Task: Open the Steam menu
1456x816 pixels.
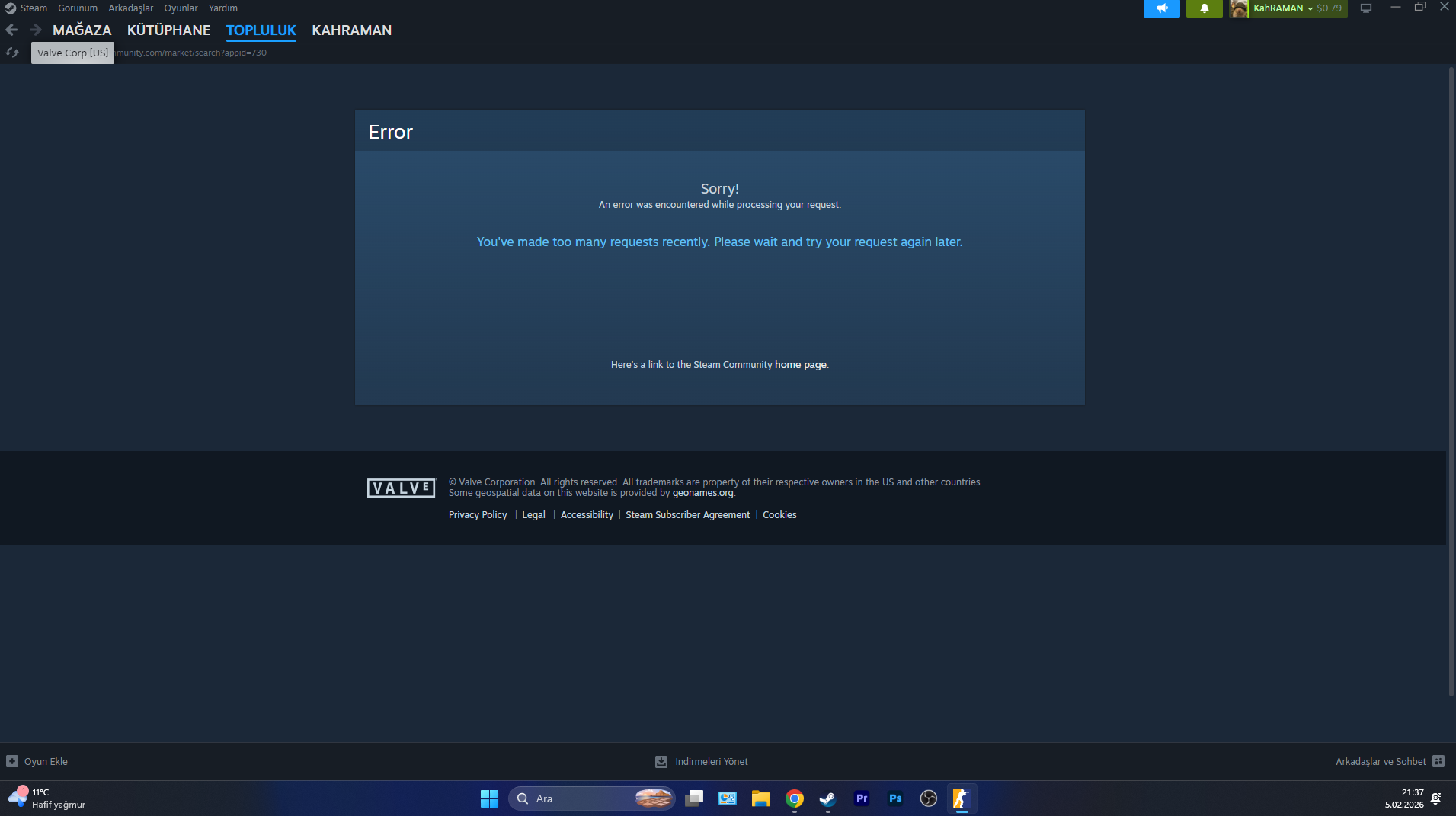Action: pos(34,8)
